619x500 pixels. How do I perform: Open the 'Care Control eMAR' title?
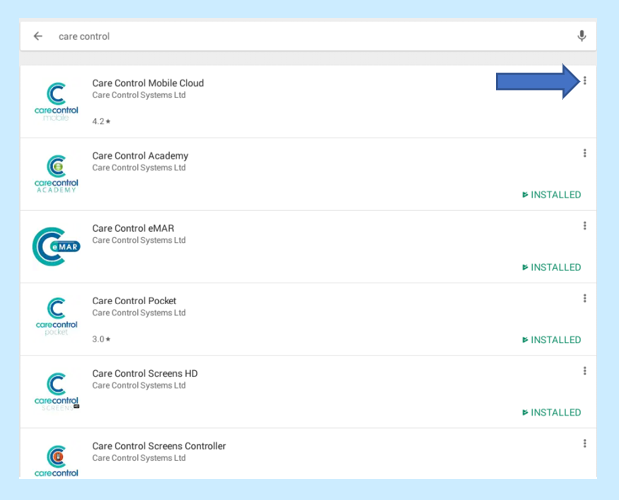point(133,228)
